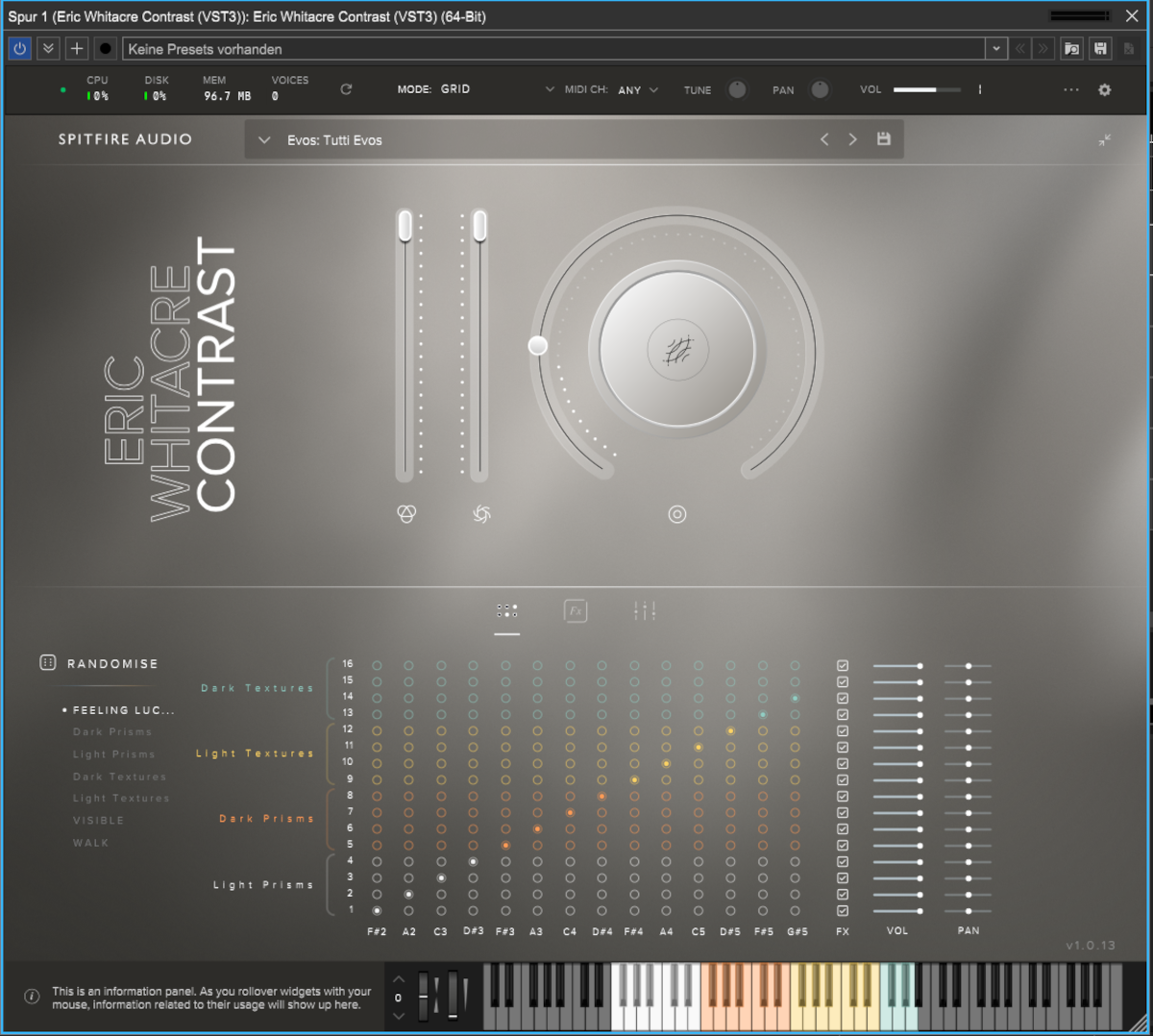Toggle the FX checkbox for row 1

click(x=843, y=910)
